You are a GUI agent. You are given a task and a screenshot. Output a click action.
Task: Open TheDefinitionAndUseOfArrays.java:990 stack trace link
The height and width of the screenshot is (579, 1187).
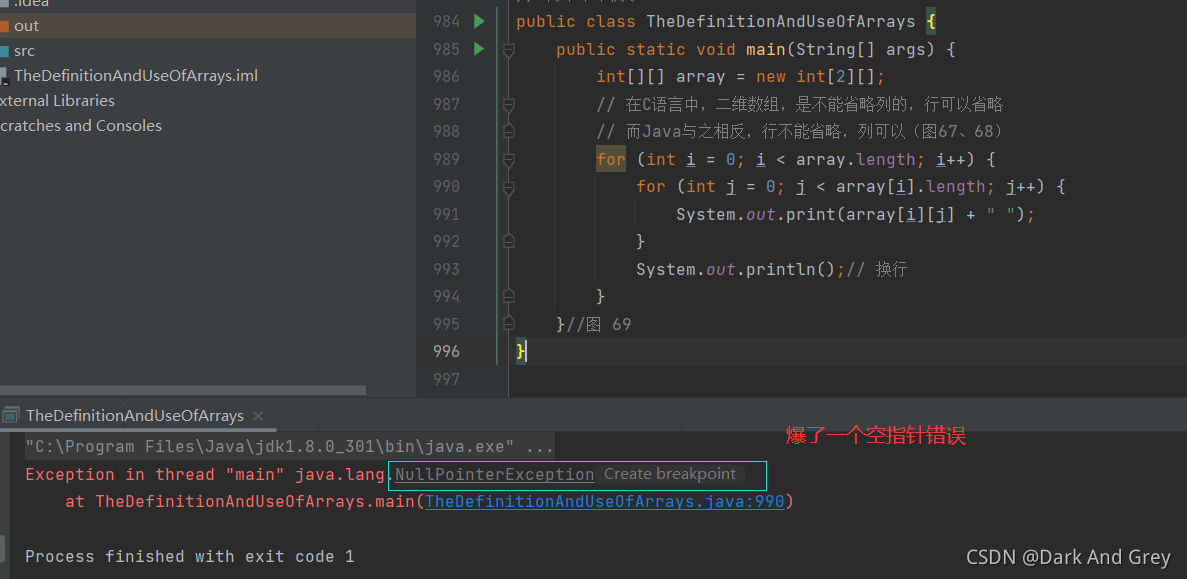pyautogui.click(x=605, y=501)
